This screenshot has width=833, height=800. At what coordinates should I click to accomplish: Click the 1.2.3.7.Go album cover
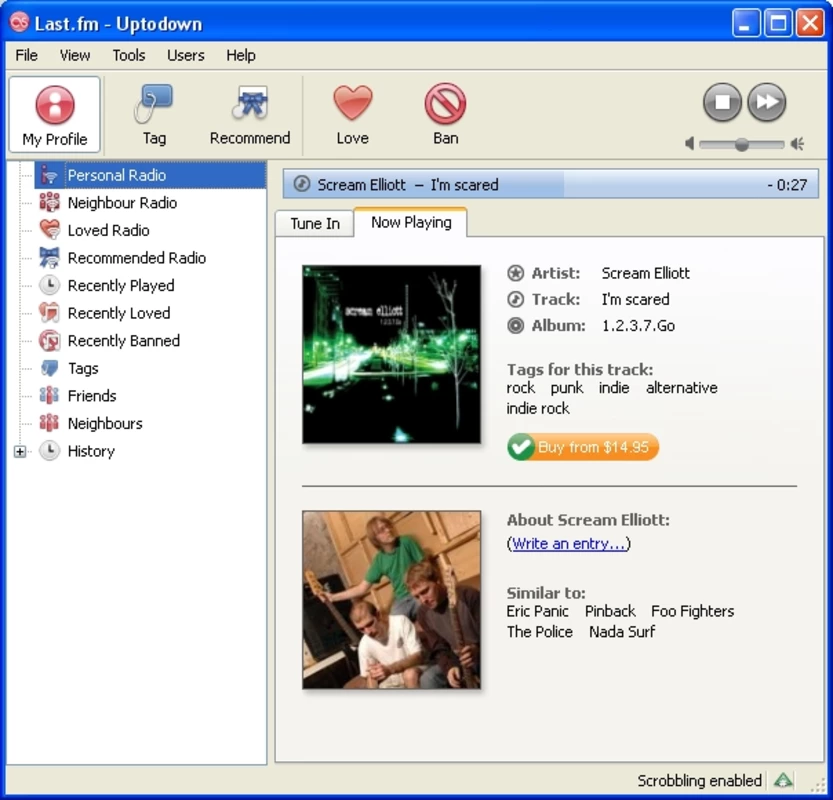(392, 354)
